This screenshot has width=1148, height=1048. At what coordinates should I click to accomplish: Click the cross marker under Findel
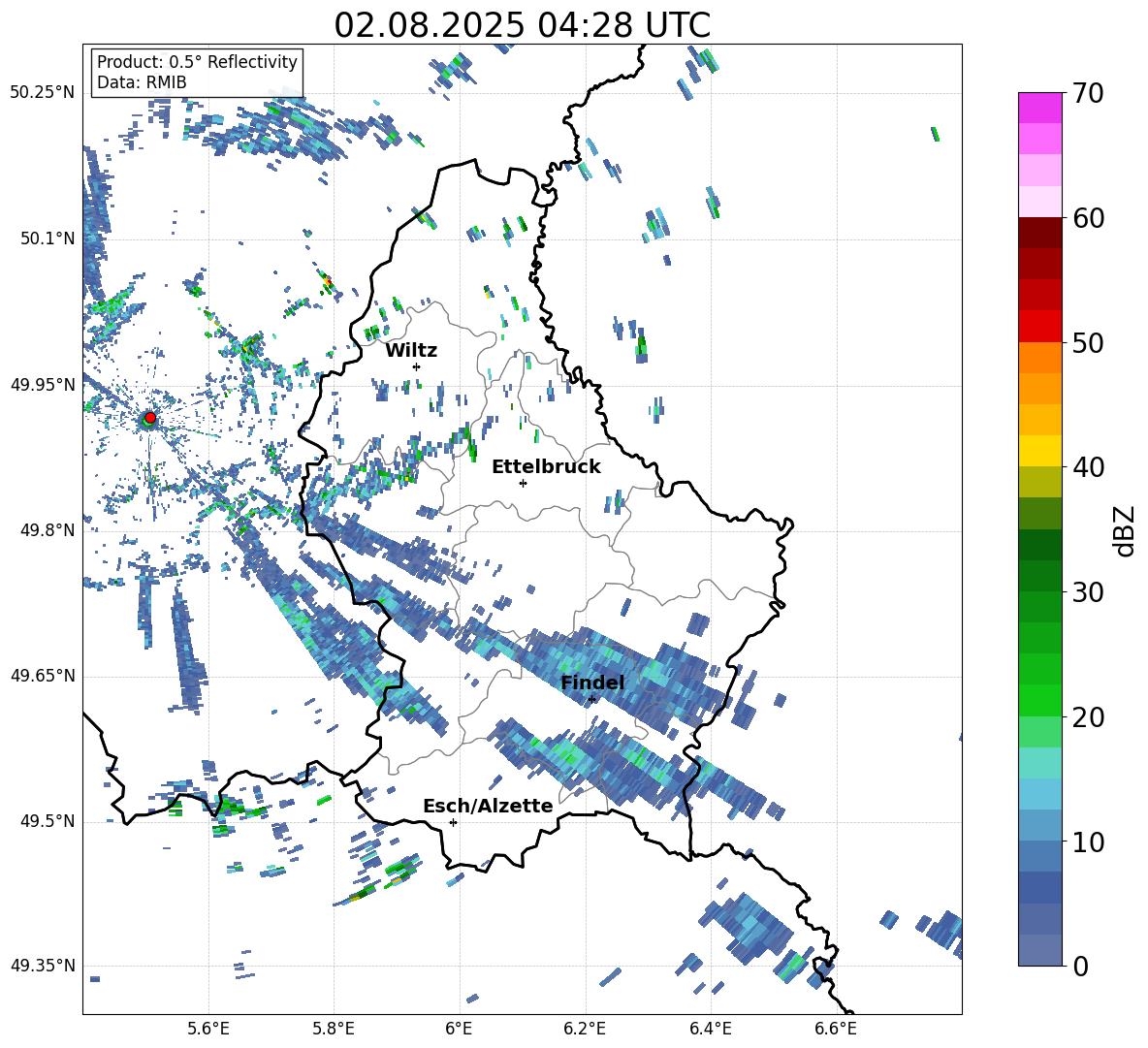tap(591, 700)
